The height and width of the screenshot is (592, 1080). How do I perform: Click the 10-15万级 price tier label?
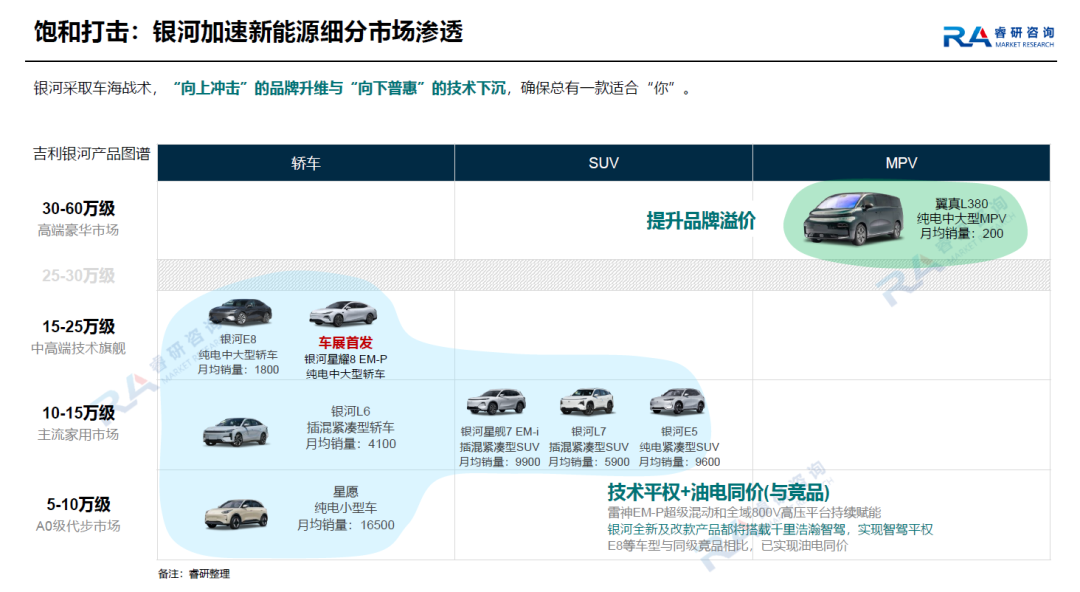click(x=79, y=413)
